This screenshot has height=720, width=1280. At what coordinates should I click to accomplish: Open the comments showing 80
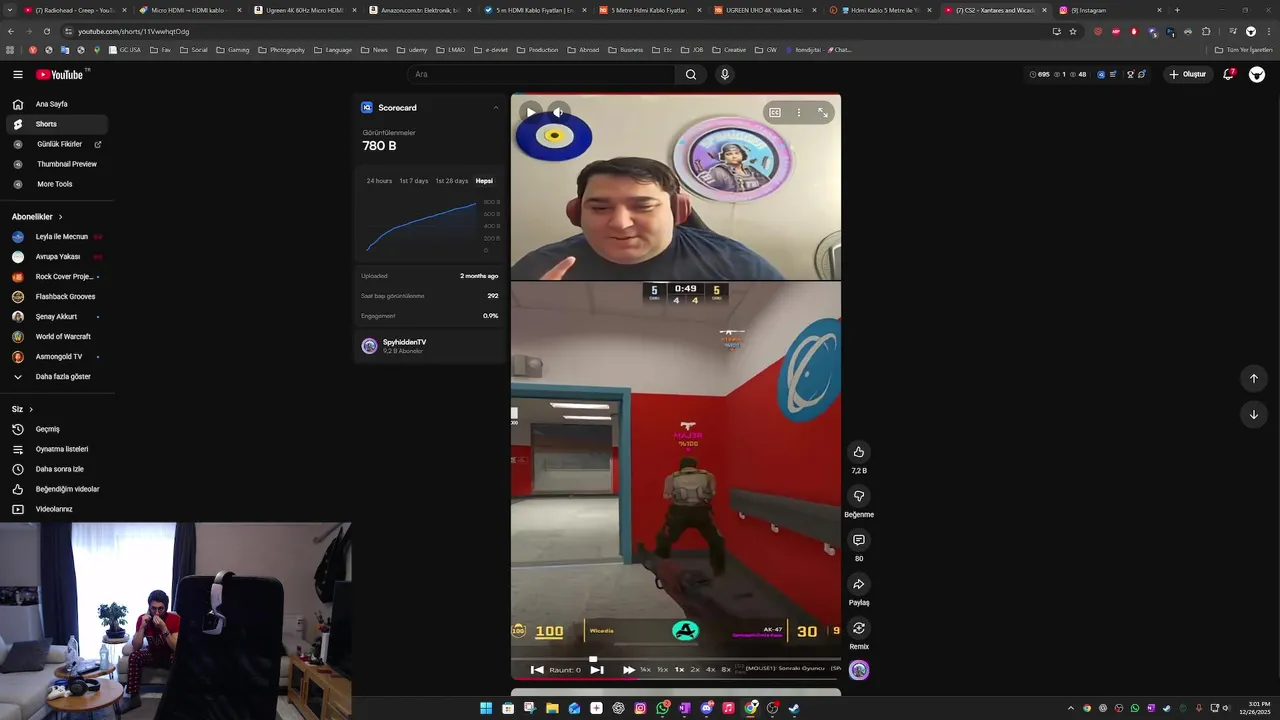click(x=858, y=540)
